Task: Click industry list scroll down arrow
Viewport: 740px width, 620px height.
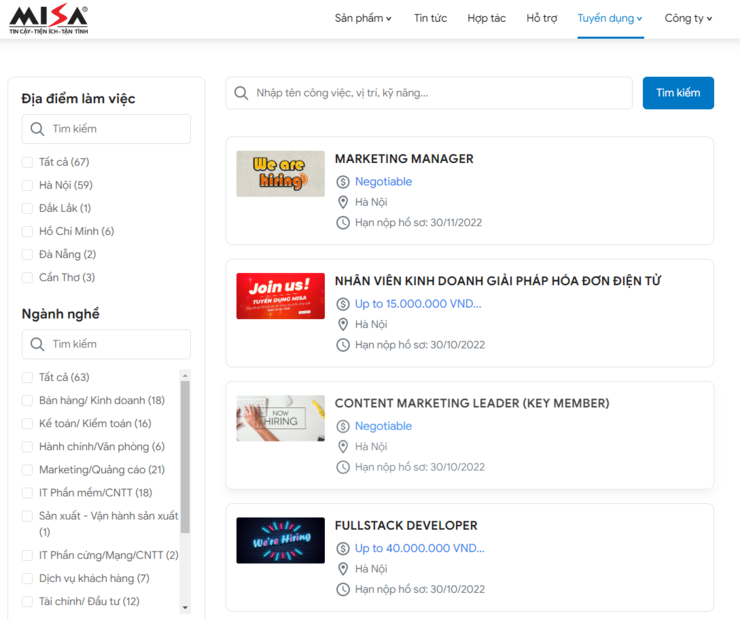Action: (185, 608)
